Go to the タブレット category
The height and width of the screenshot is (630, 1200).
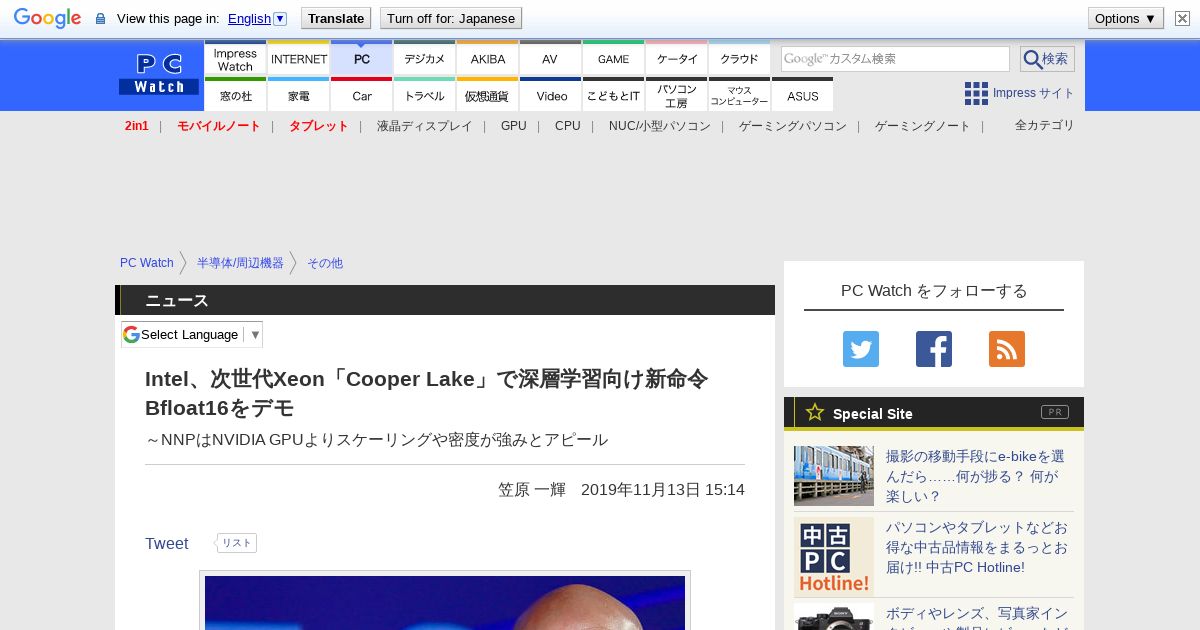(x=318, y=126)
